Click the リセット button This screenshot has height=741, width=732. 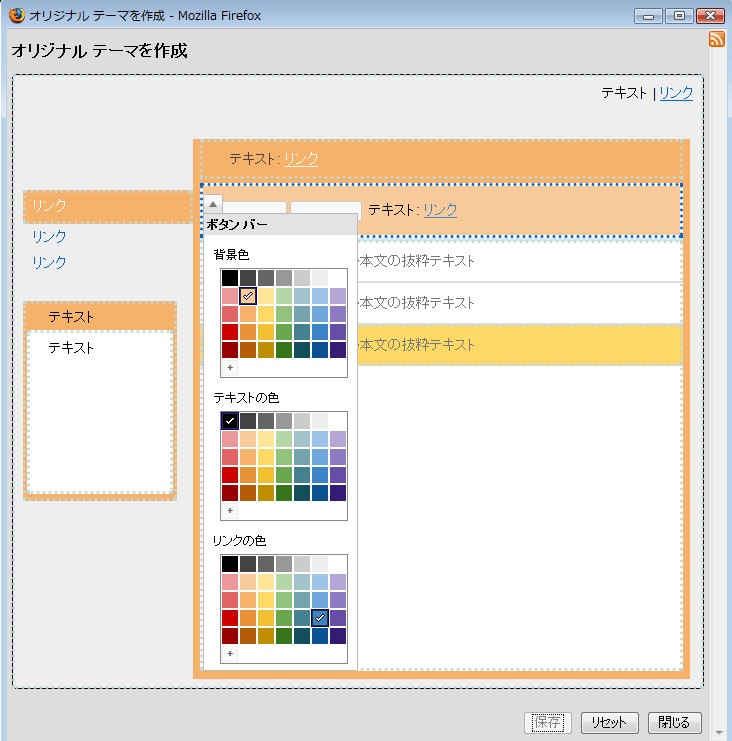(610, 723)
